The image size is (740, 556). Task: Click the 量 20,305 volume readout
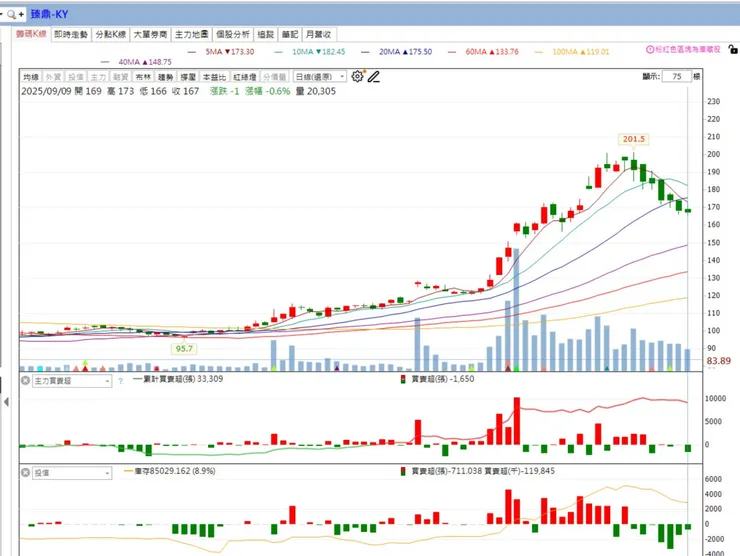[316, 91]
